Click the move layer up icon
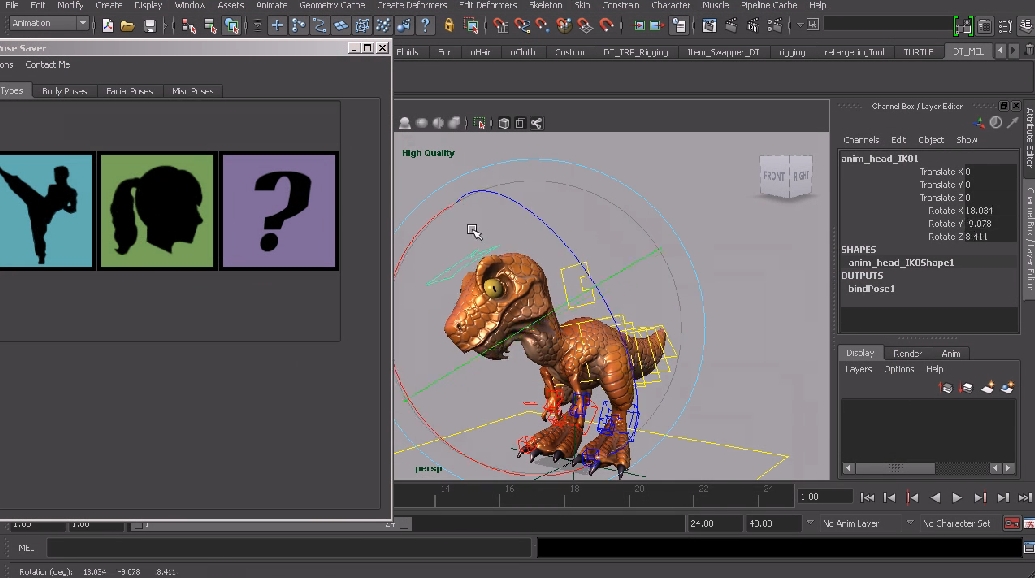This screenshot has height=578, width=1035. pos(946,387)
